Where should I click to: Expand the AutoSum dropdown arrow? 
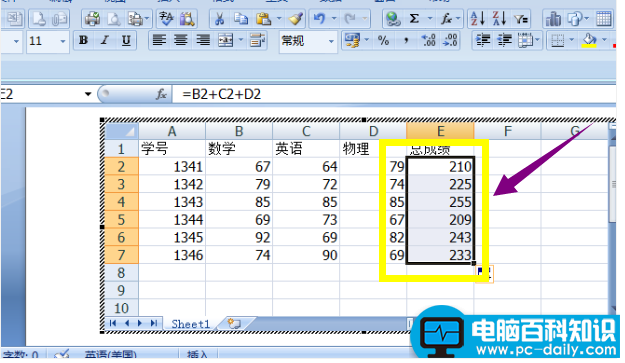430,18
